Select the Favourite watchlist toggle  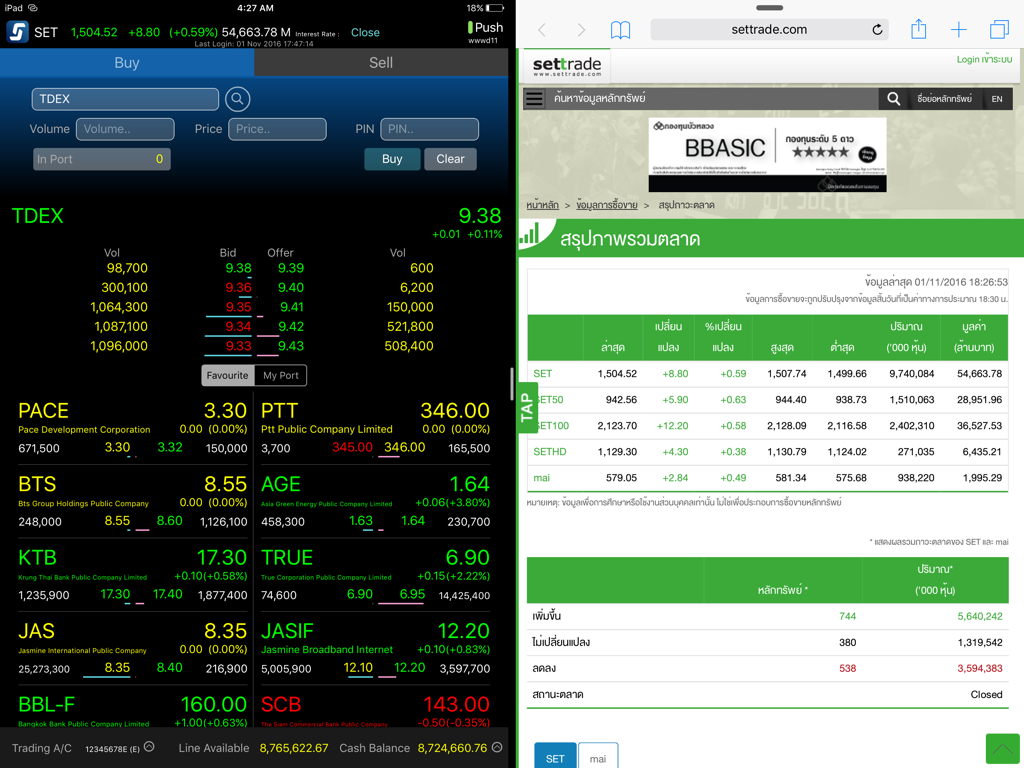point(228,376)
